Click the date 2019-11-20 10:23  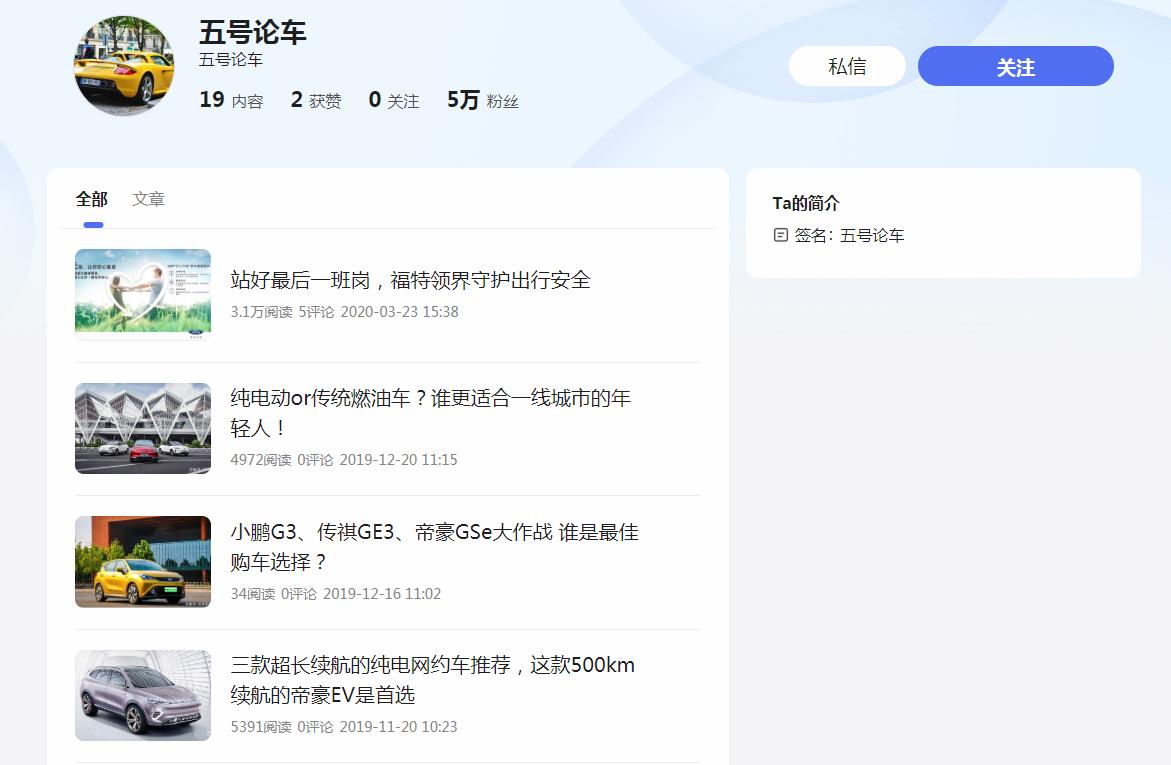[399, 726]
